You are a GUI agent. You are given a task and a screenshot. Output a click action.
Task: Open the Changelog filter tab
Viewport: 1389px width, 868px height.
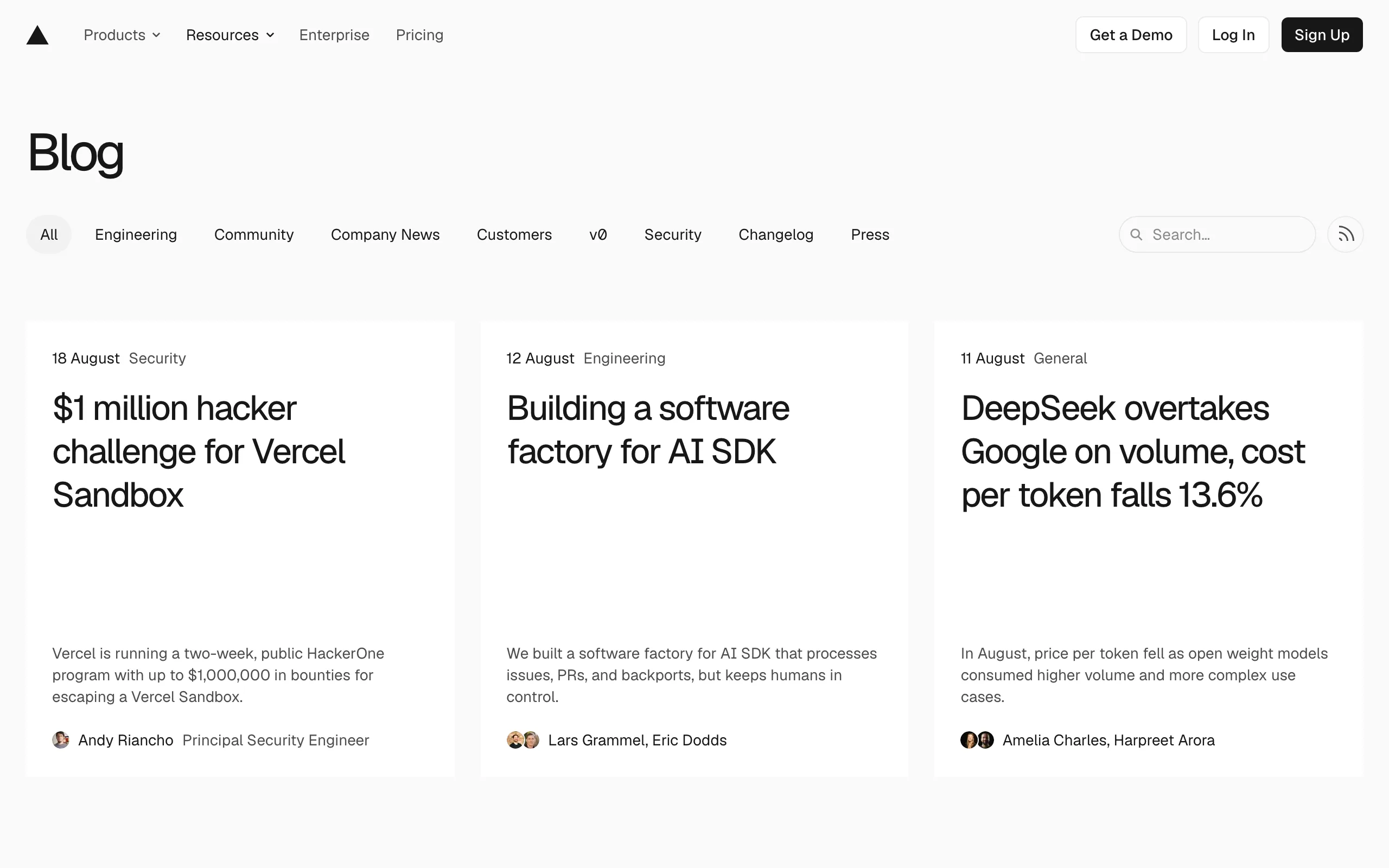776,234
